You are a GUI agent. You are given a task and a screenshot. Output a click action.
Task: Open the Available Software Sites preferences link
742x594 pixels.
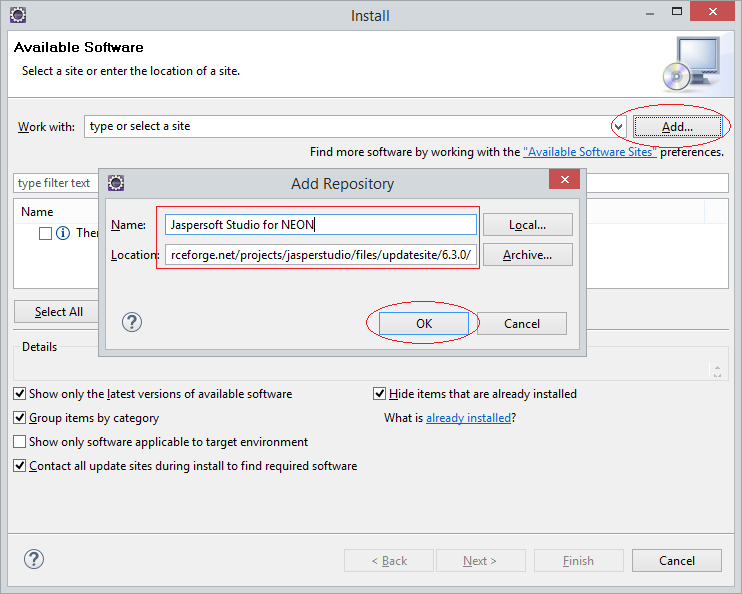coord(590,152)
